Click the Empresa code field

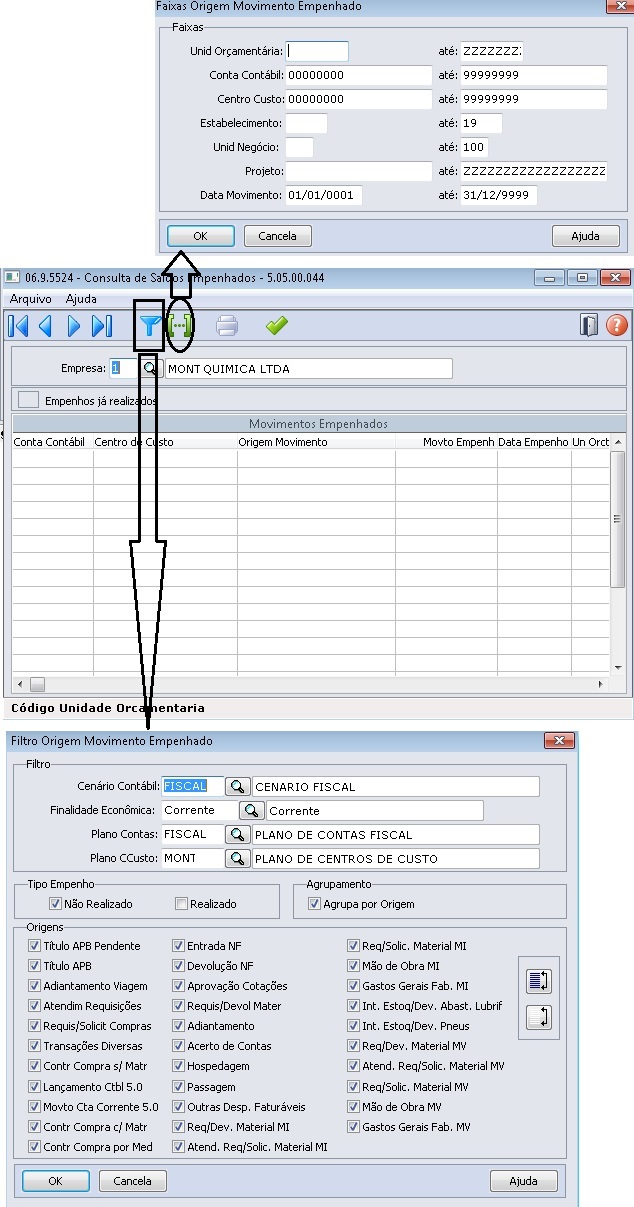pos(124,369)
